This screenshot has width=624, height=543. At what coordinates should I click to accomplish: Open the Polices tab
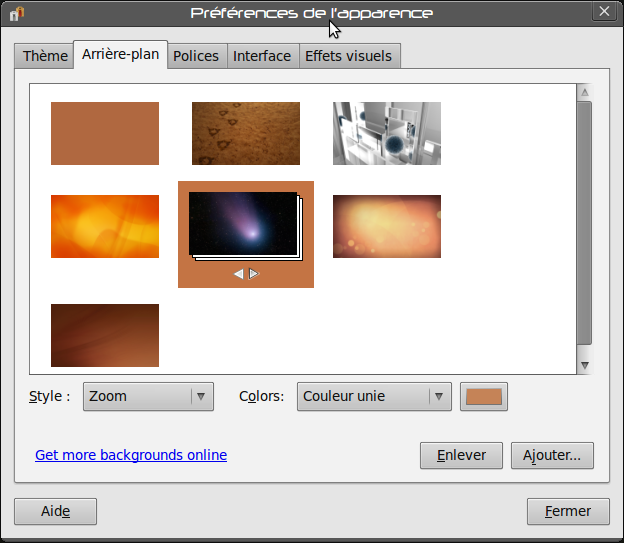(x=196, y=56)
